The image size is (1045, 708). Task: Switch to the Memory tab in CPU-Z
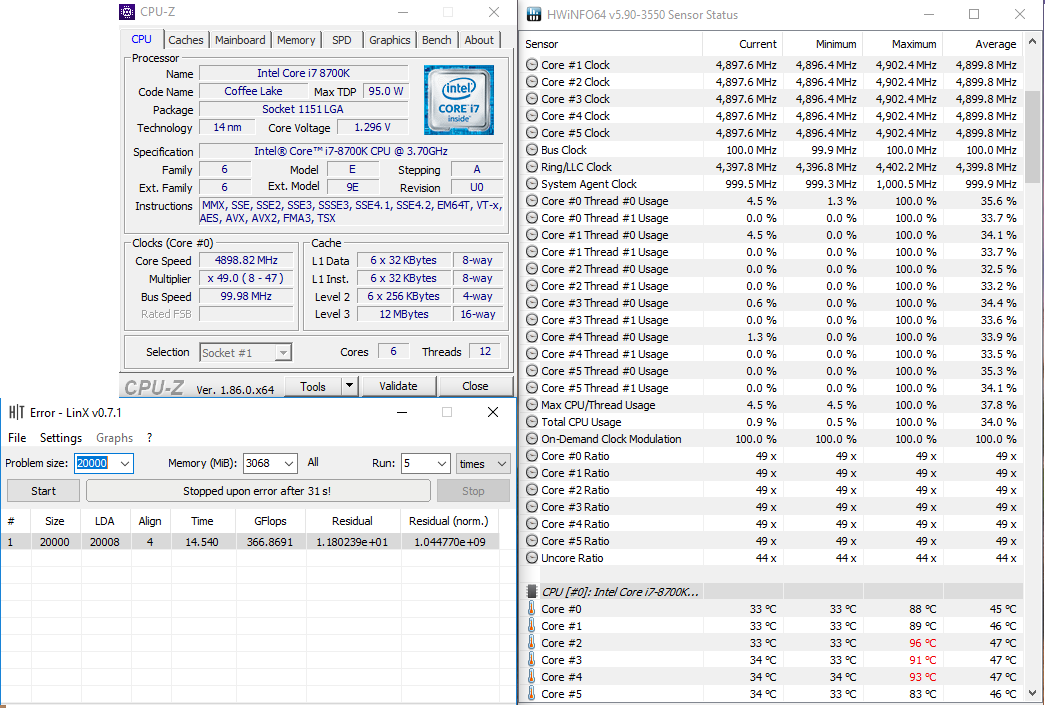(x=296, y=40)
